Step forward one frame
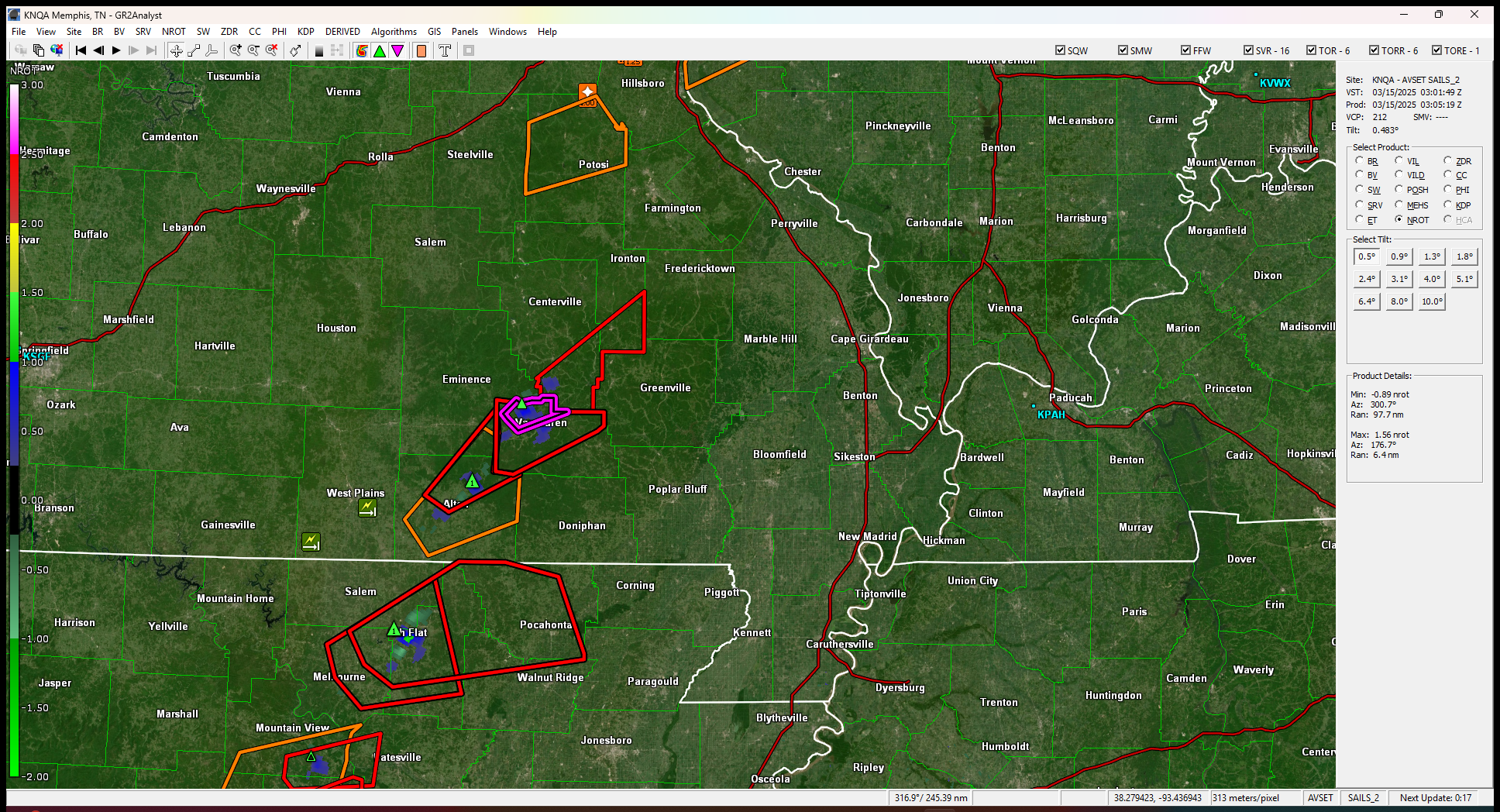This screenshot has height=812, width=1500. click(x=134, y=50)
